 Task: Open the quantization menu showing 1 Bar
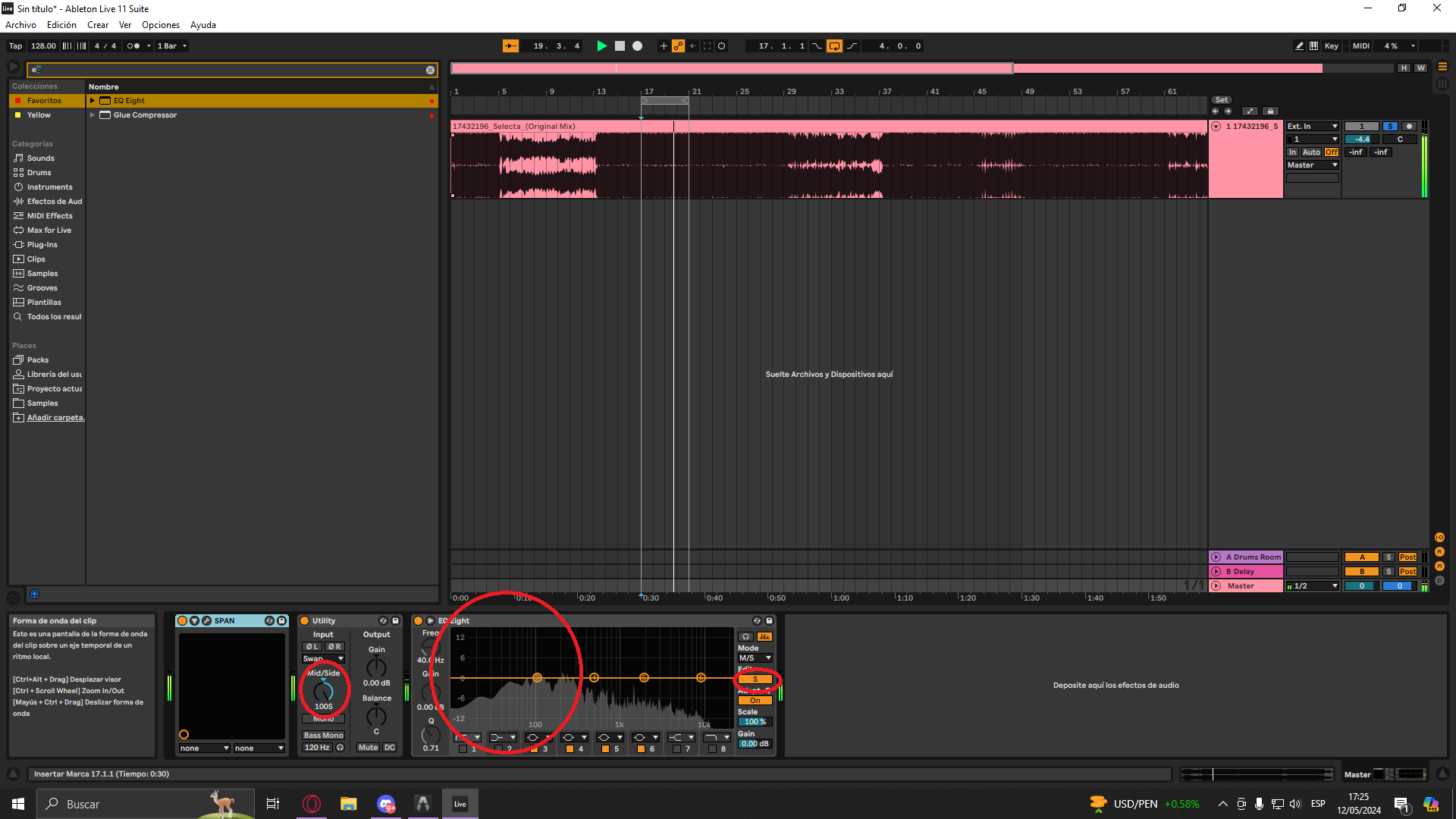[172, 46]
